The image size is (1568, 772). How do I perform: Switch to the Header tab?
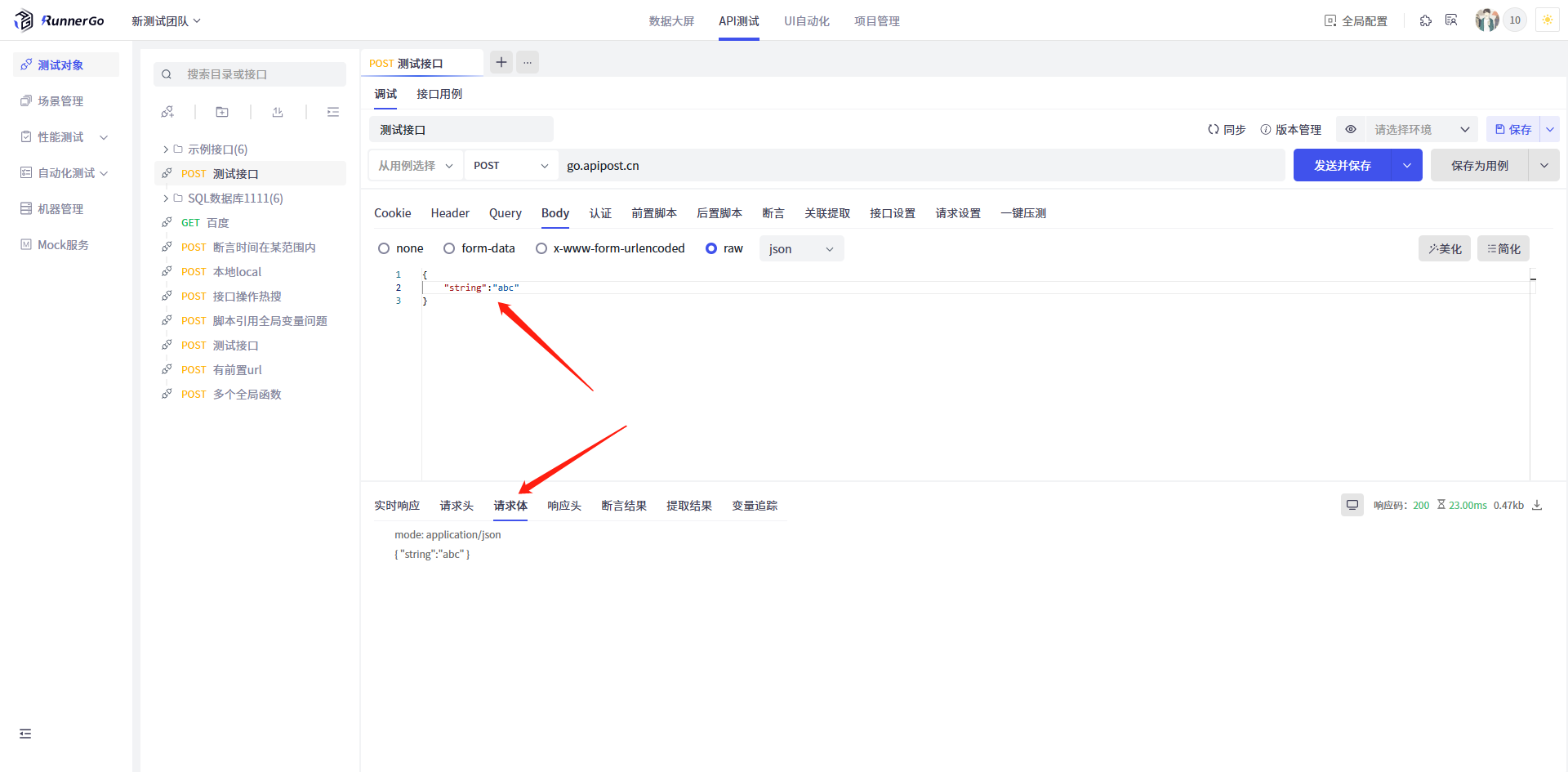[x=450, y=213]
